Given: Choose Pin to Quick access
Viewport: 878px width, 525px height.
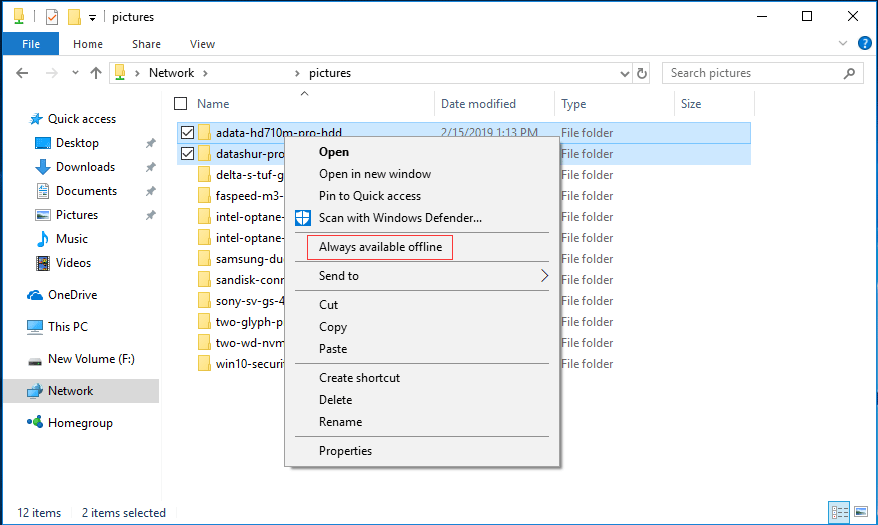Looking at the screenshot, I should (x=370, y=196).
